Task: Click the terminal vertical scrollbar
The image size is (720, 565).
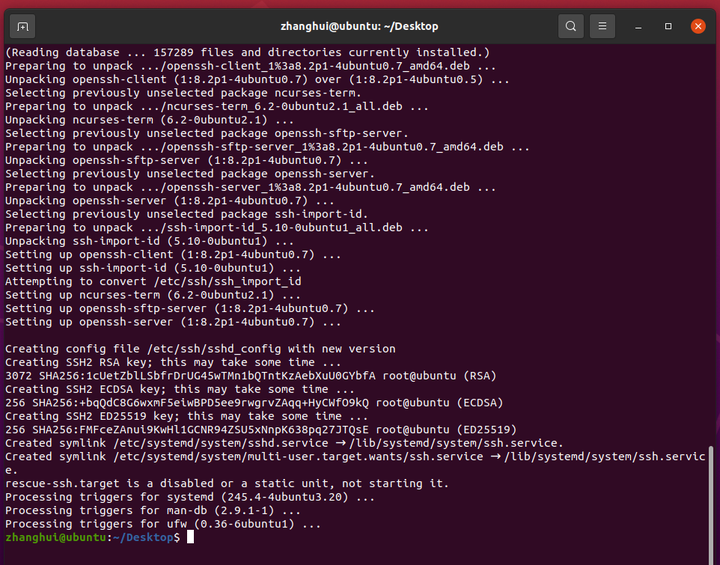Action: point(711,503)
